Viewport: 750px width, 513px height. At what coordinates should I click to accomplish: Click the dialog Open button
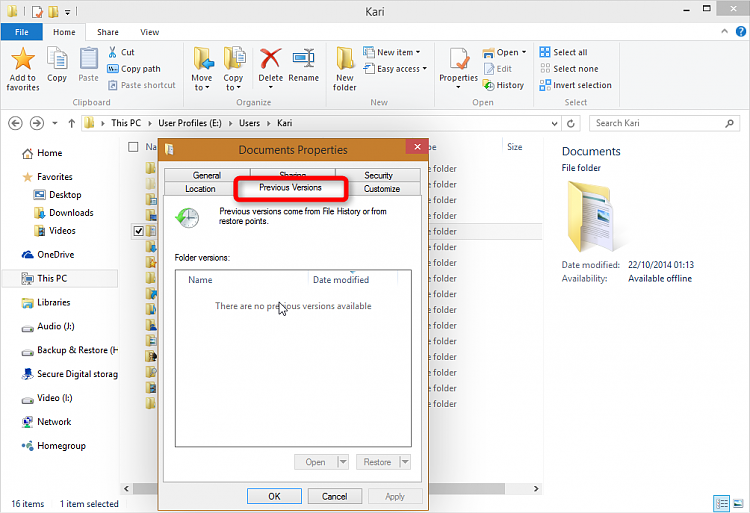(316, 462)
